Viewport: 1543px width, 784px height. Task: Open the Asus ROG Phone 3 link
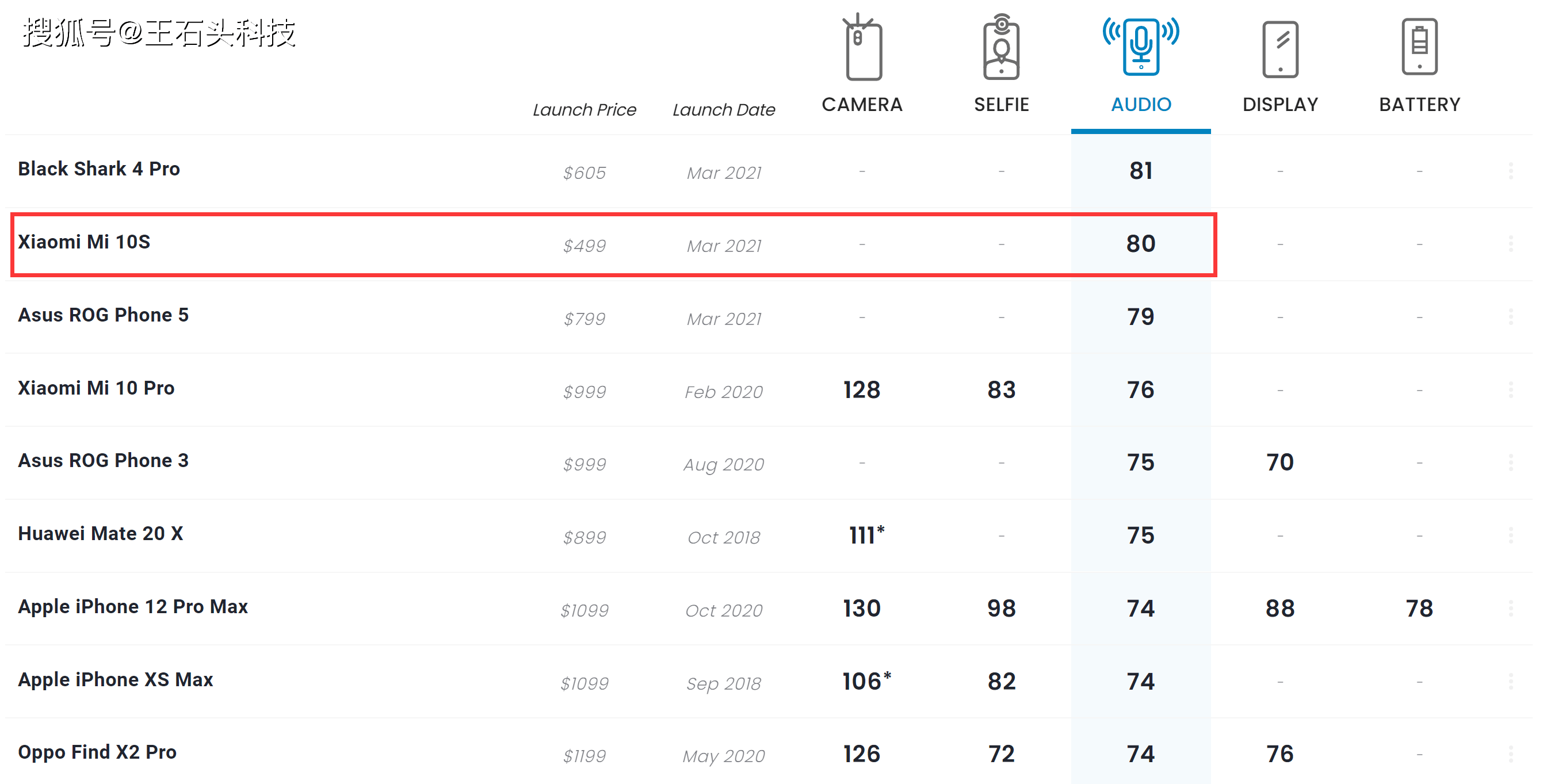103,461
